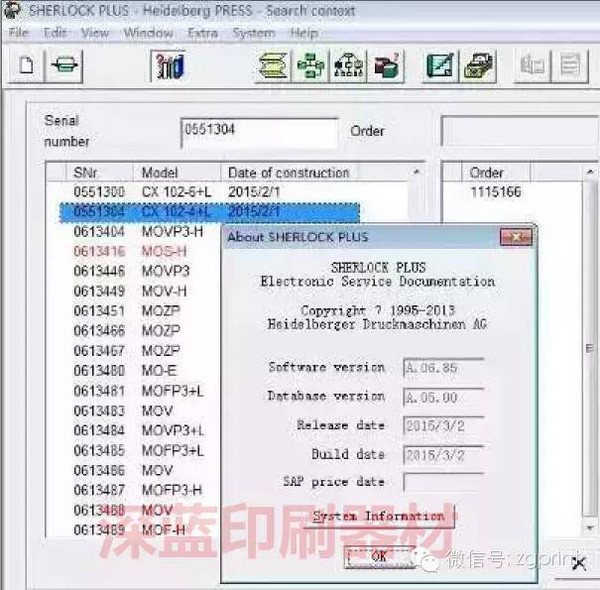Image resolution: width=600 pixels, height=590 pixels.
Task: Click the printer toolbar icon
Action: (64, 66)
